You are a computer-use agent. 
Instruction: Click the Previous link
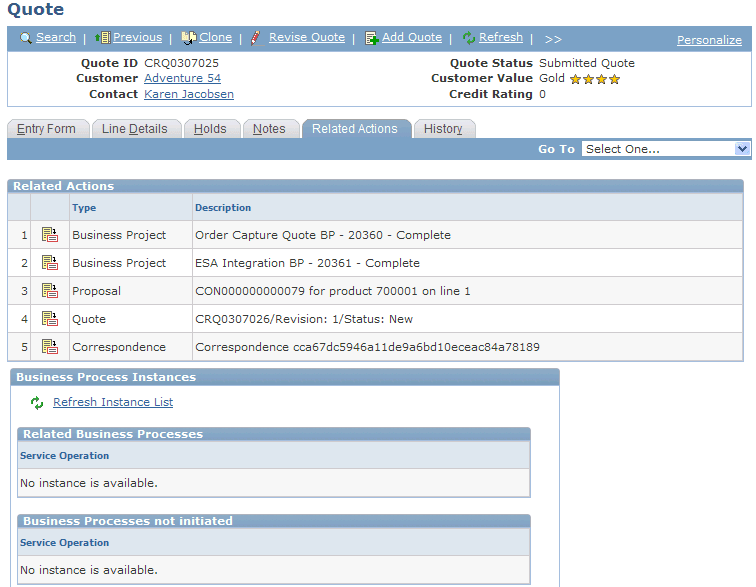tap(137, 37)
